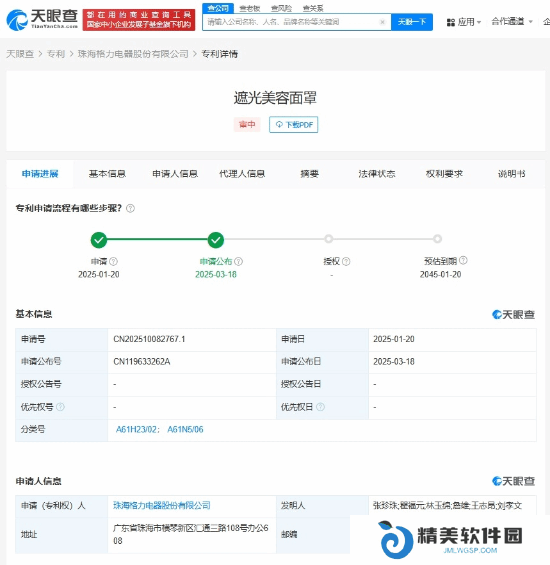Click help icon beside 申请公布 step
Screen dimensions: 550x565
click(239, 261)
